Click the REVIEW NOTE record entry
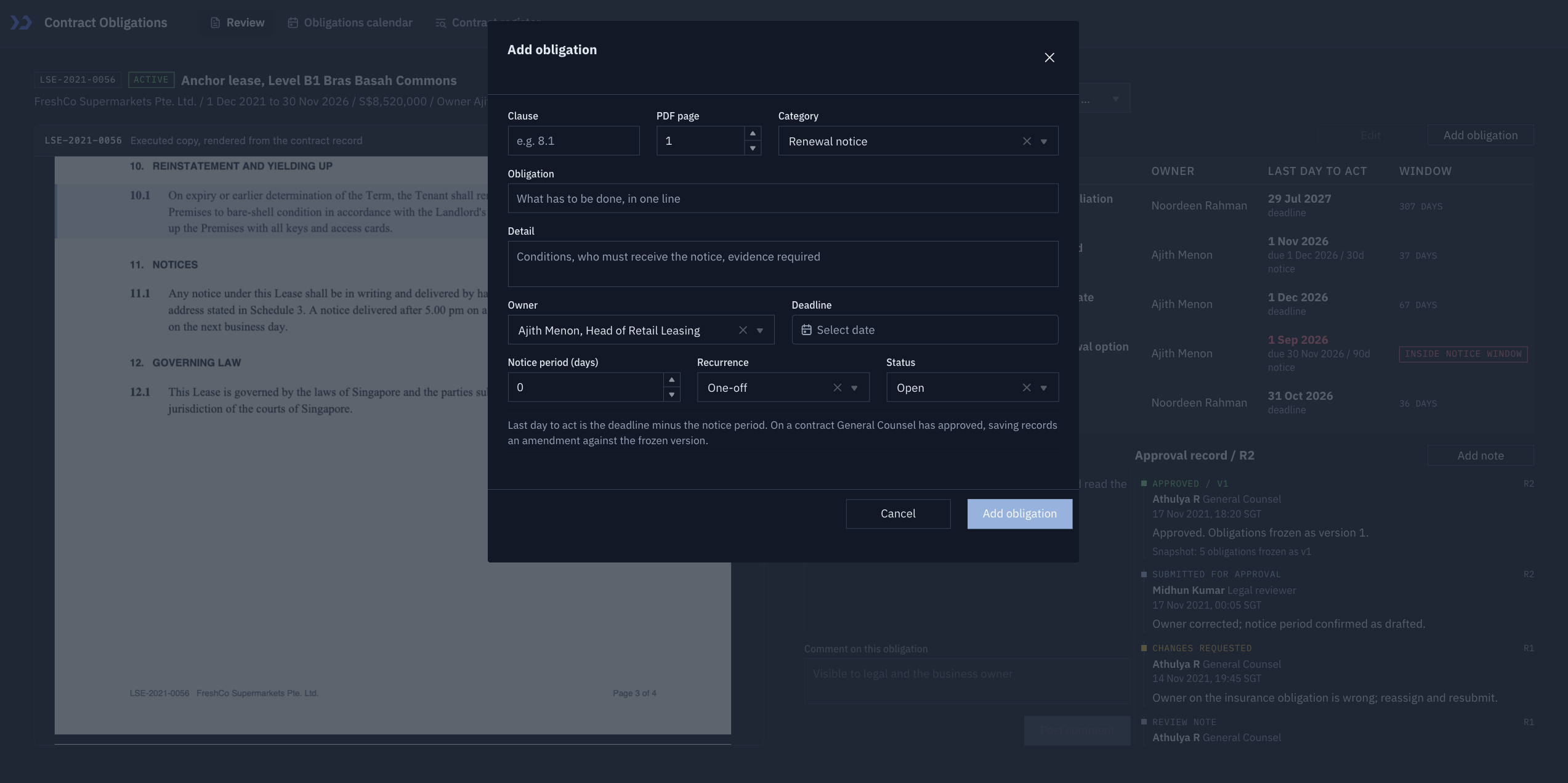 pos(1336,730)
